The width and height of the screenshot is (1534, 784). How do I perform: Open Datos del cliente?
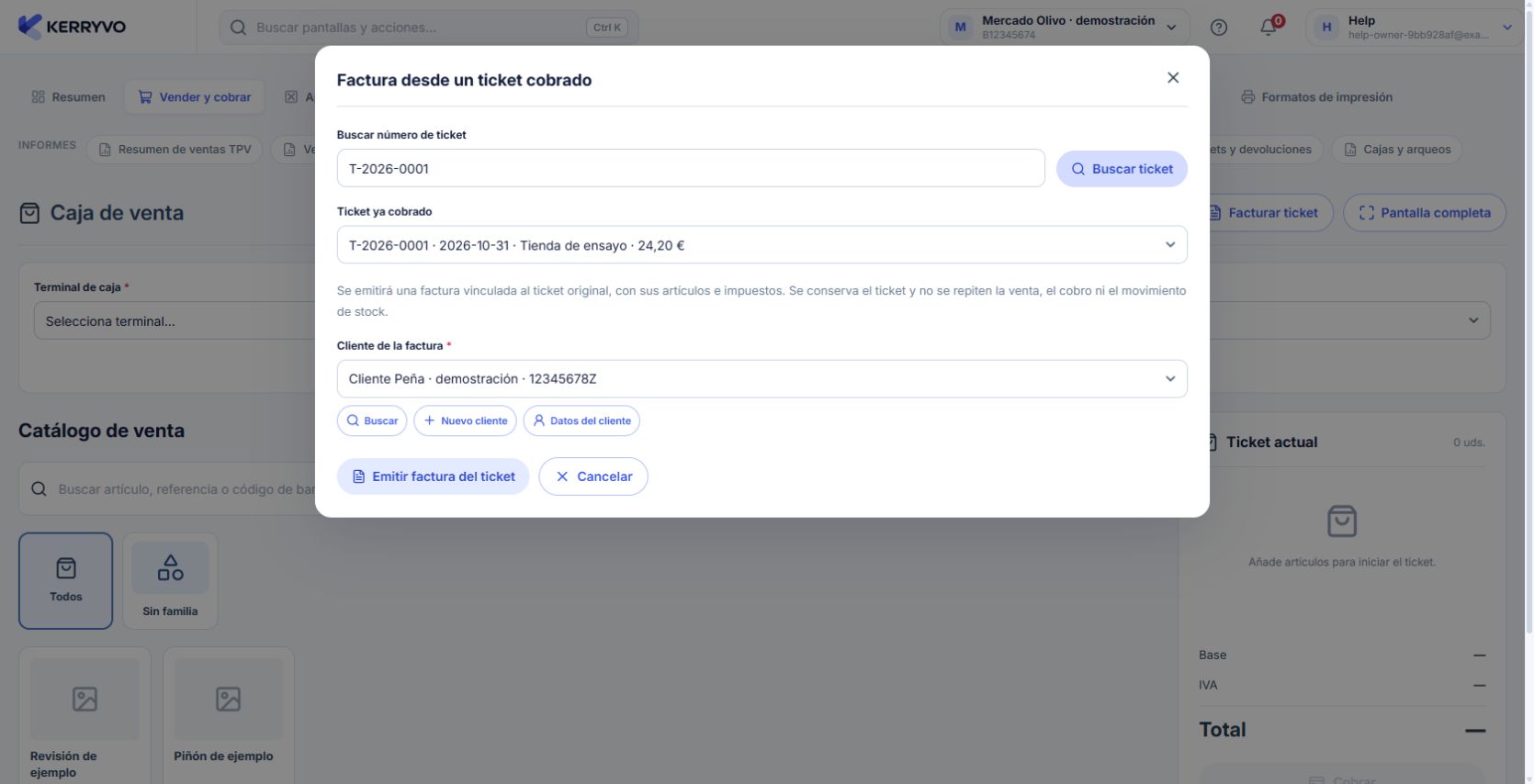(581, 420)
